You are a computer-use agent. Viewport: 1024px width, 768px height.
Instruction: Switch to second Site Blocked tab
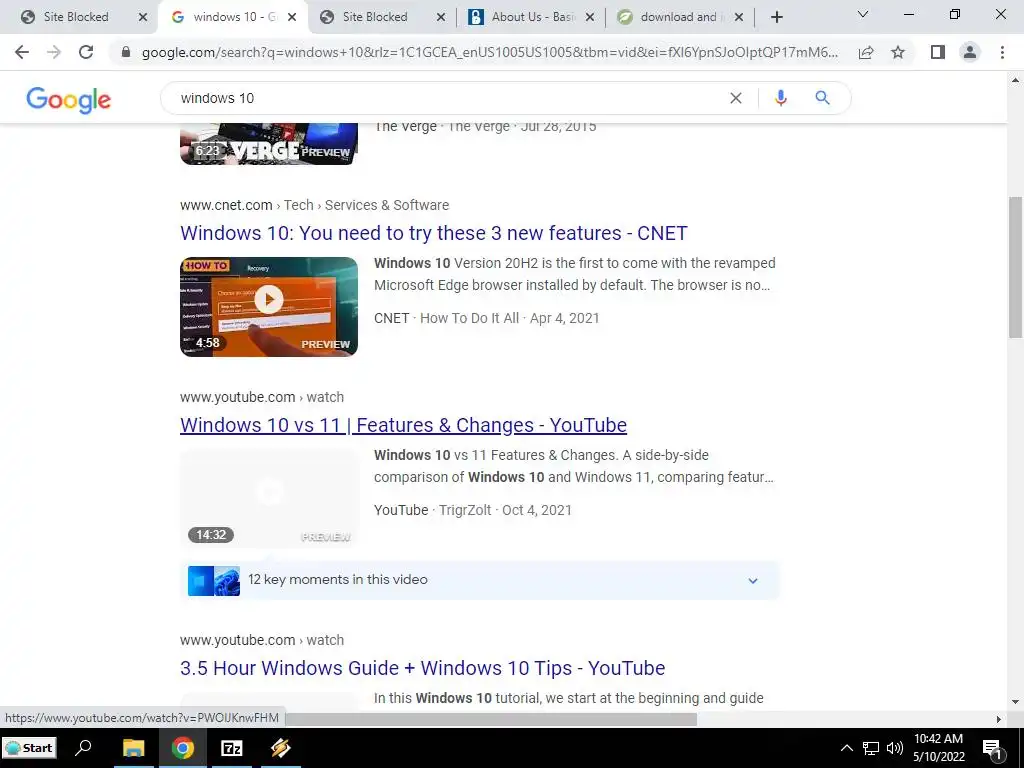pyautogui.click(x=375, y=17)
